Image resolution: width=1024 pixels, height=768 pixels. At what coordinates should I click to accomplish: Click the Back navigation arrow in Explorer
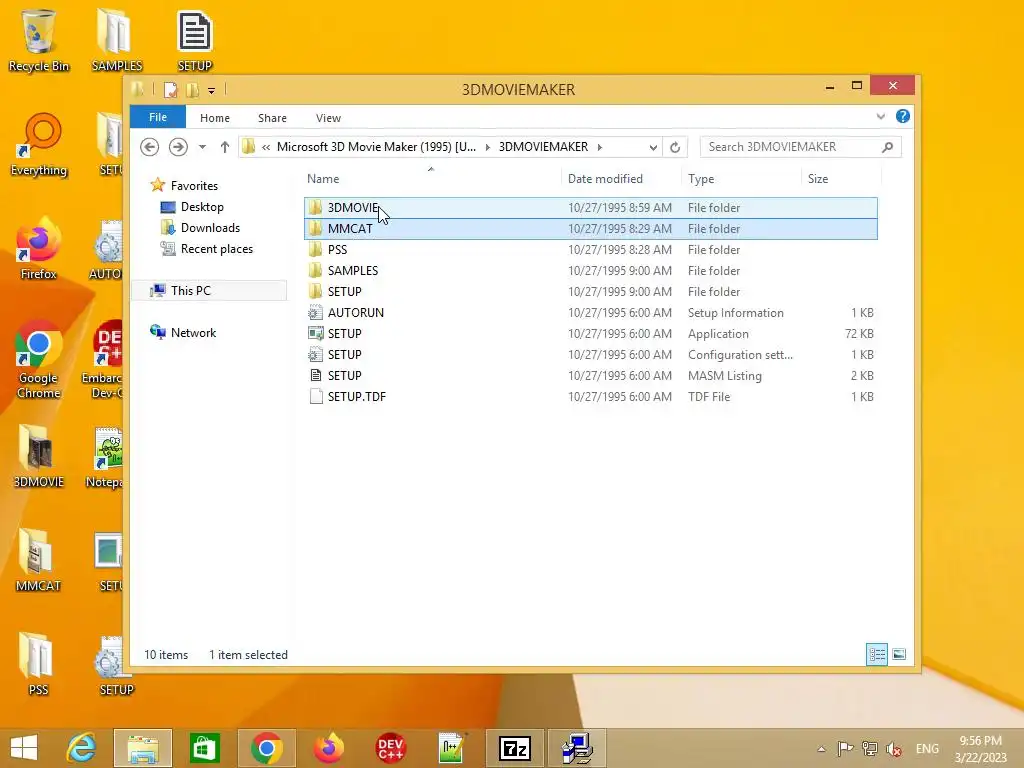(x=150, y=147)
